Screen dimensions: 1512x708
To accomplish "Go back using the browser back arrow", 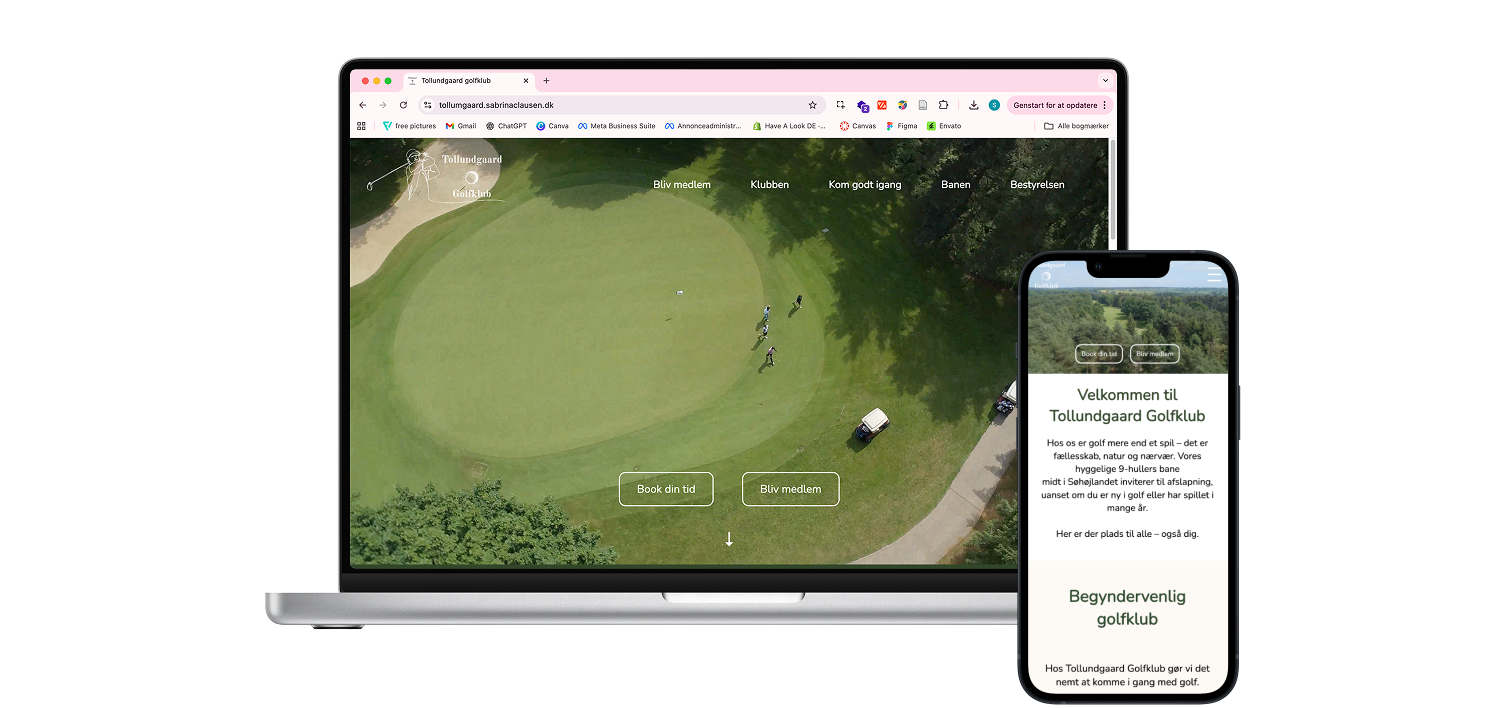I will tap(362, 105).
